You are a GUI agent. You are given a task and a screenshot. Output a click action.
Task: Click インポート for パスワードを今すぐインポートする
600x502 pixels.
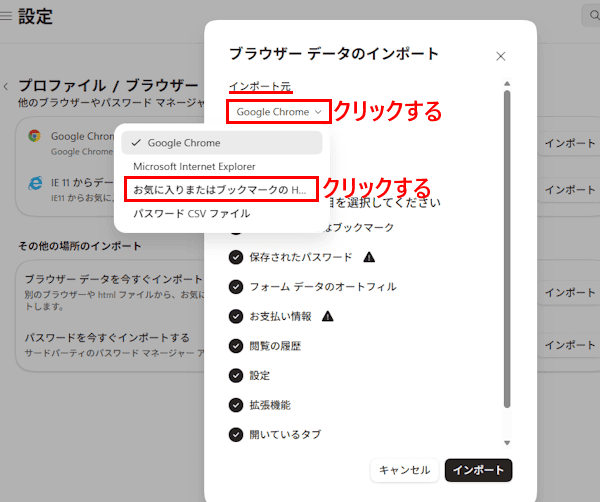pos(569,345)
